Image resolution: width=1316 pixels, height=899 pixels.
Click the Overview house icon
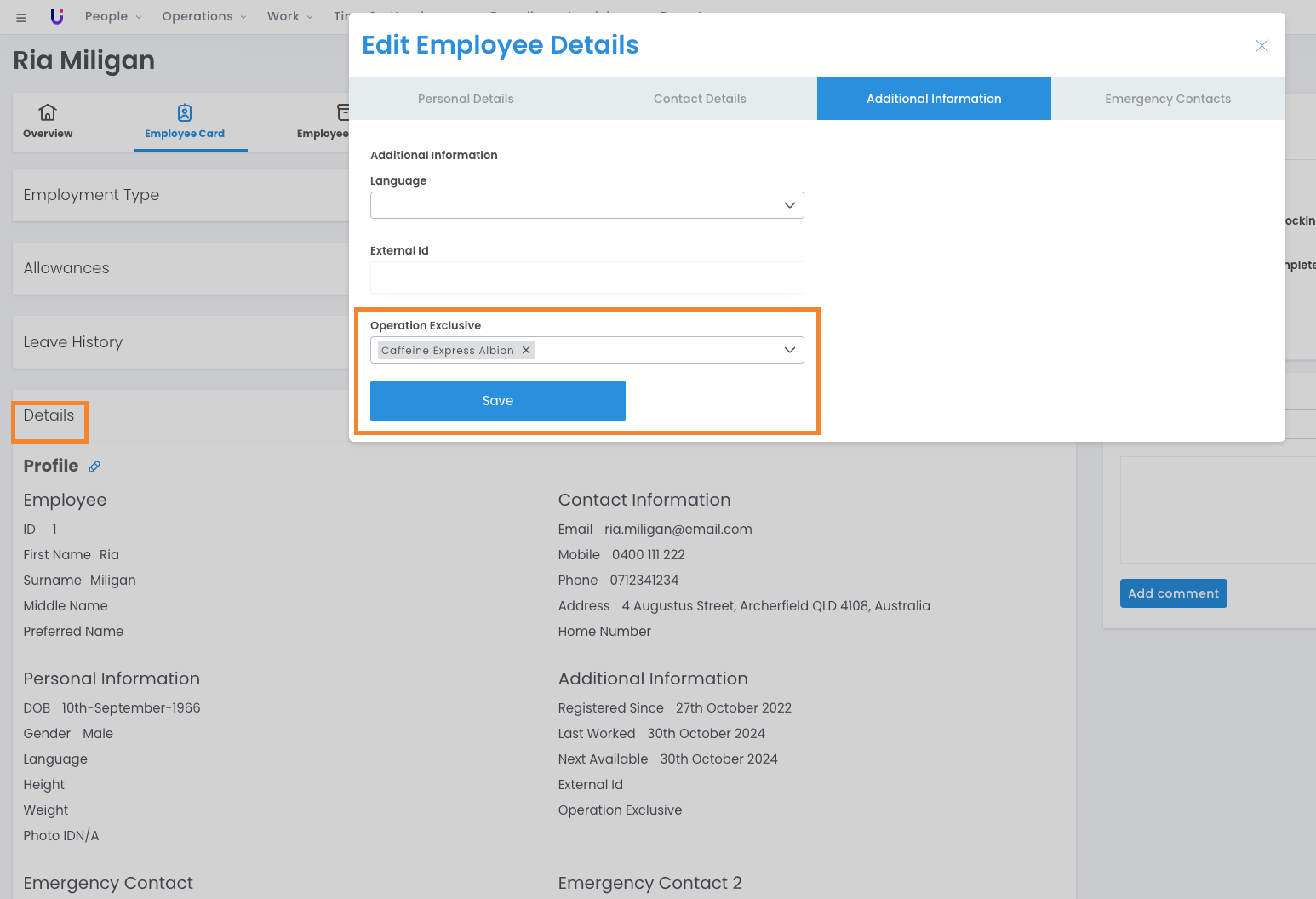pos(48,112)
